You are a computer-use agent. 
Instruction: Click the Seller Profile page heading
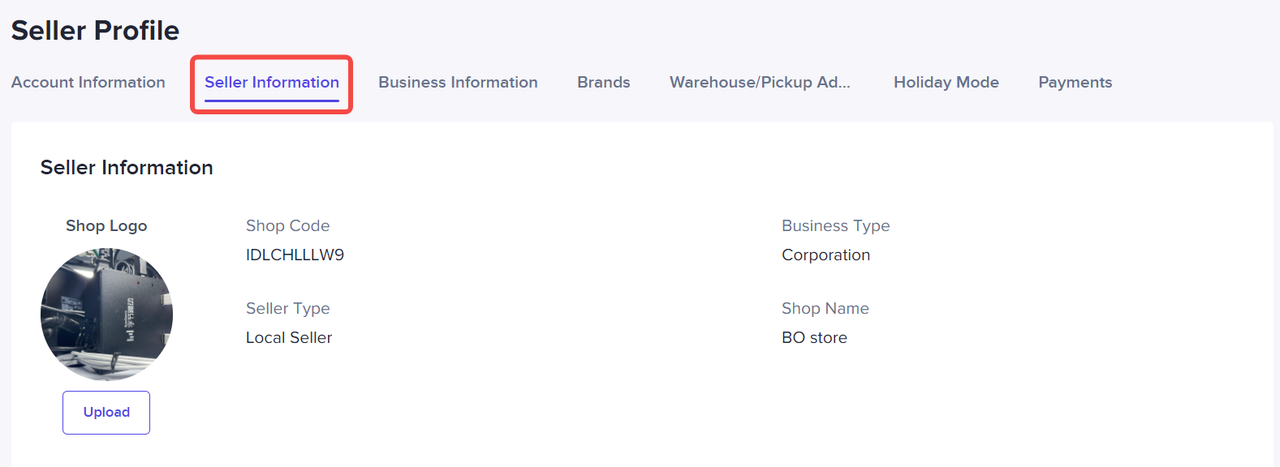[95, 31]
